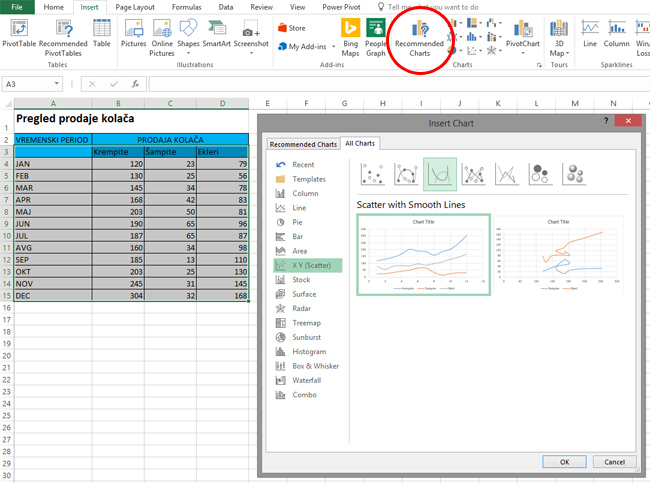Select the basic Scatter chart subtype icon
This screenshot has height=483, width=650.
tap(371, 174)
